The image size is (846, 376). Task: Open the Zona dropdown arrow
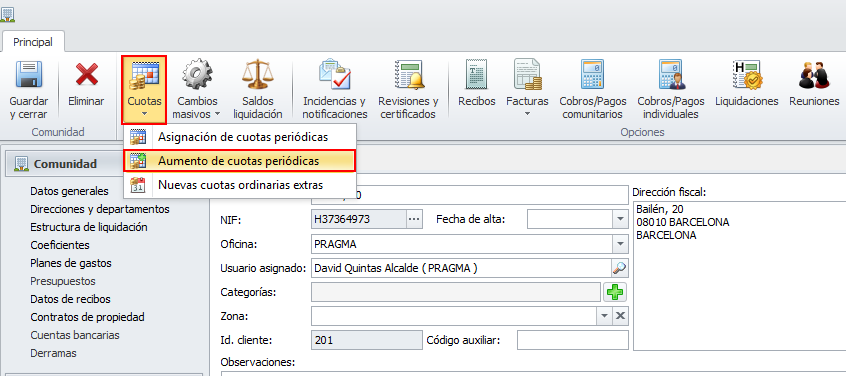click(604, 316)
